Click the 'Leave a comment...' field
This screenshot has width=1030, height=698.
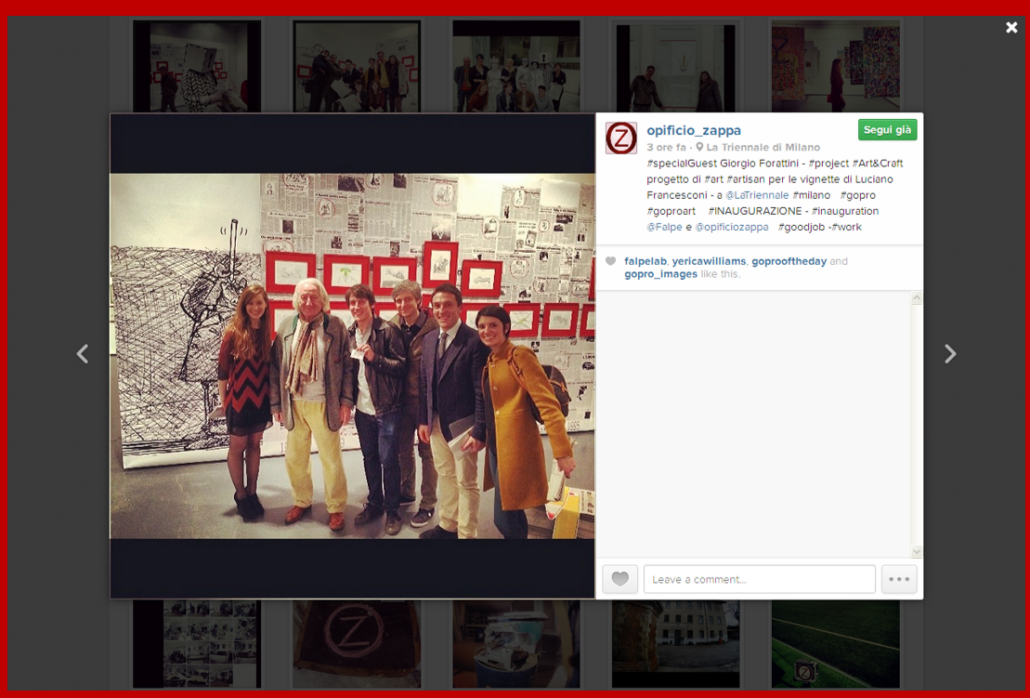759,579
